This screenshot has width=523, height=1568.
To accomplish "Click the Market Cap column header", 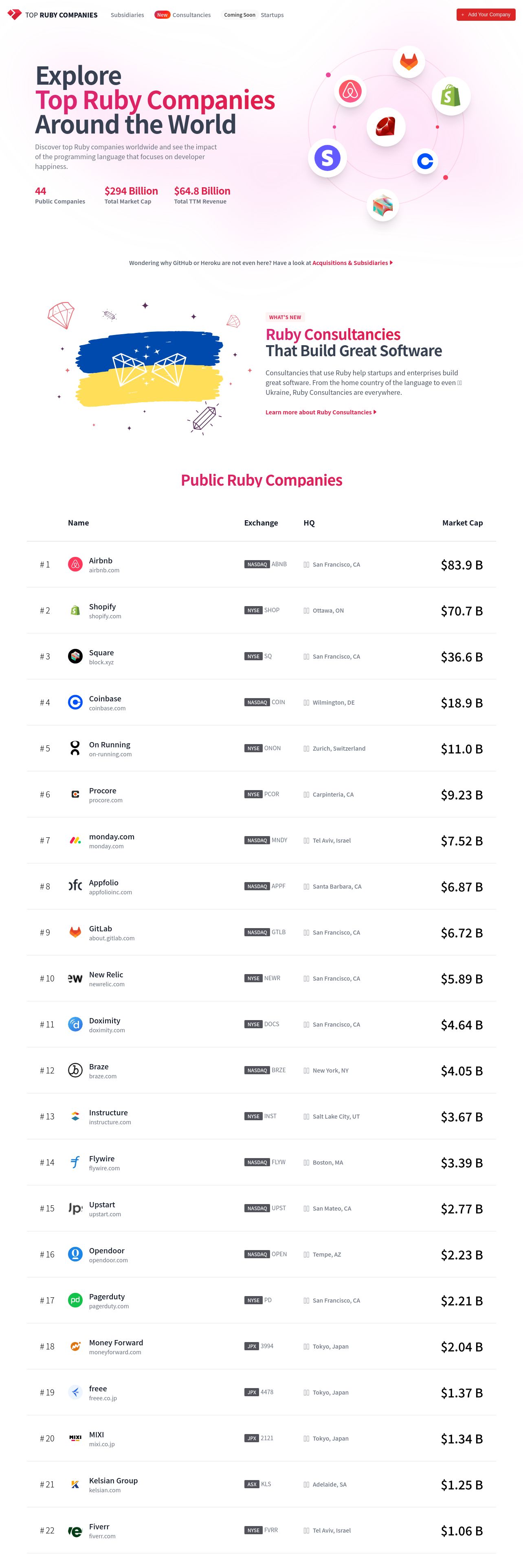I will (x=462, y=523).
